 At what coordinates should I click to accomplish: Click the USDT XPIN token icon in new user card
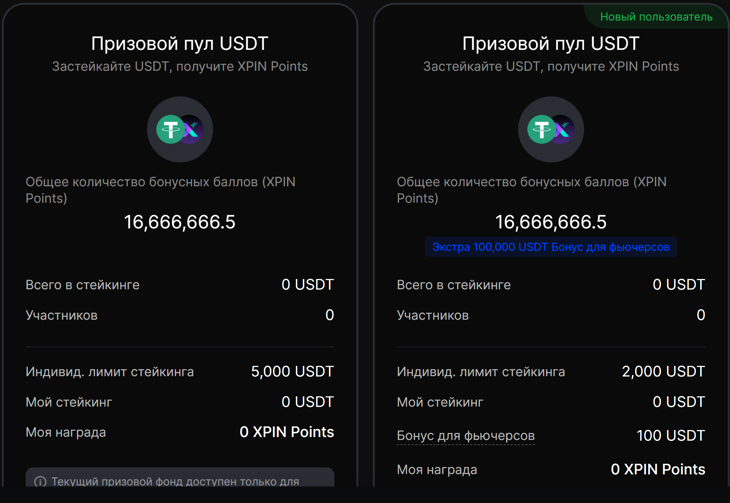point(551,129)
